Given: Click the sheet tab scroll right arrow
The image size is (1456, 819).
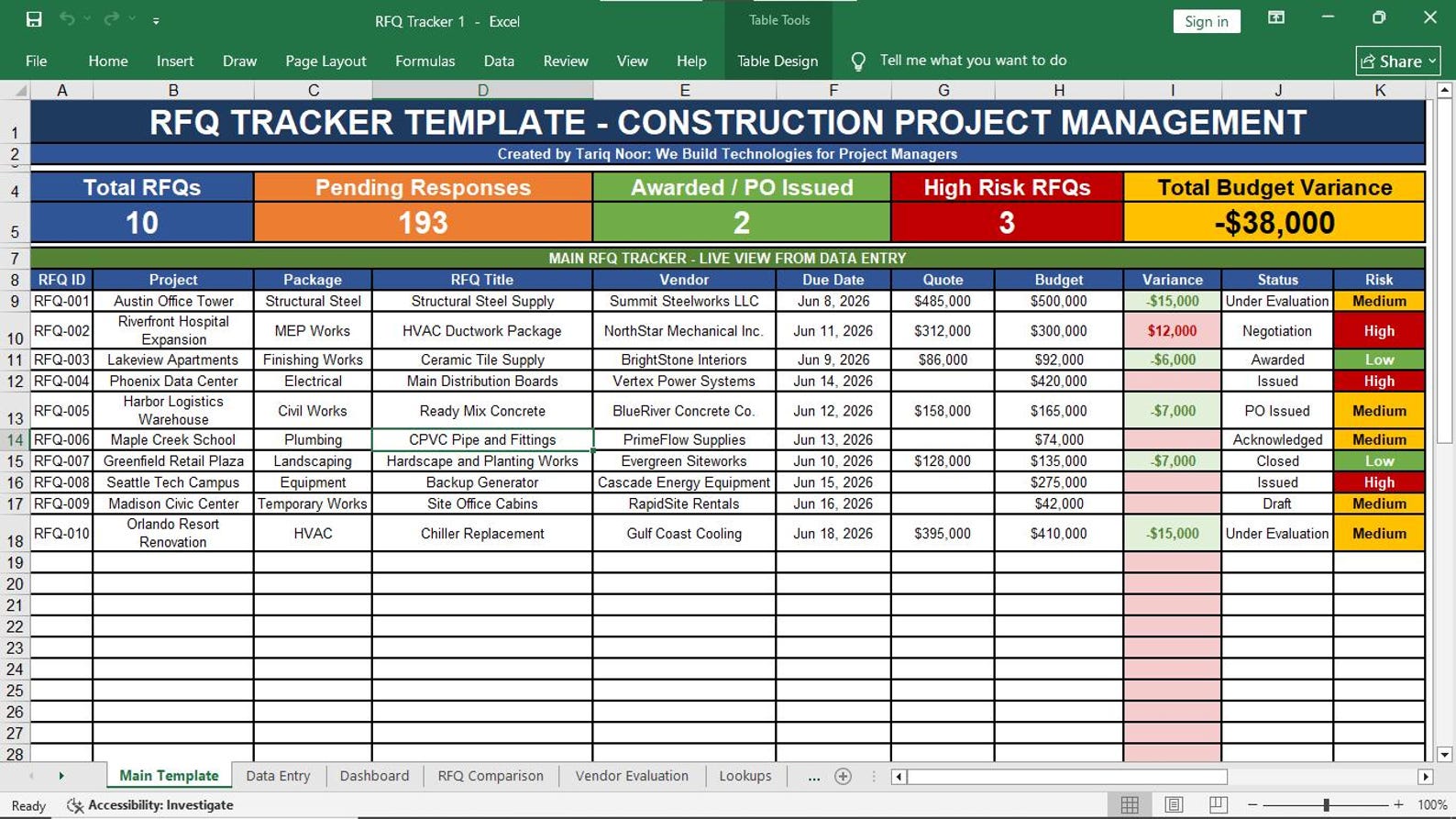Looking at the screenshot, I should pos(61,776).
